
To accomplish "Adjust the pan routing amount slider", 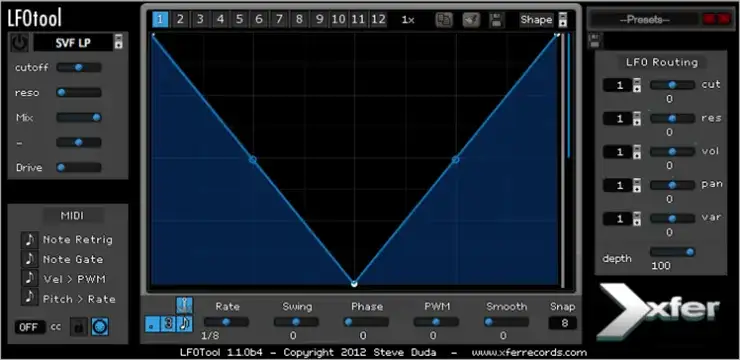I will coord(672,185).
